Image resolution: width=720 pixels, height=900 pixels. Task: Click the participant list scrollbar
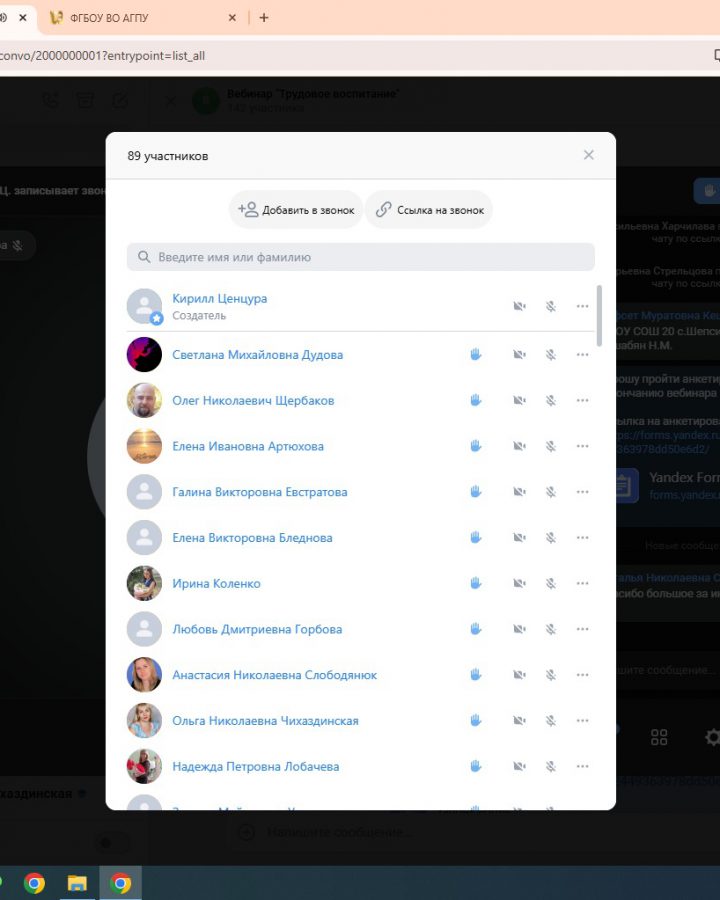pos(599,316)
